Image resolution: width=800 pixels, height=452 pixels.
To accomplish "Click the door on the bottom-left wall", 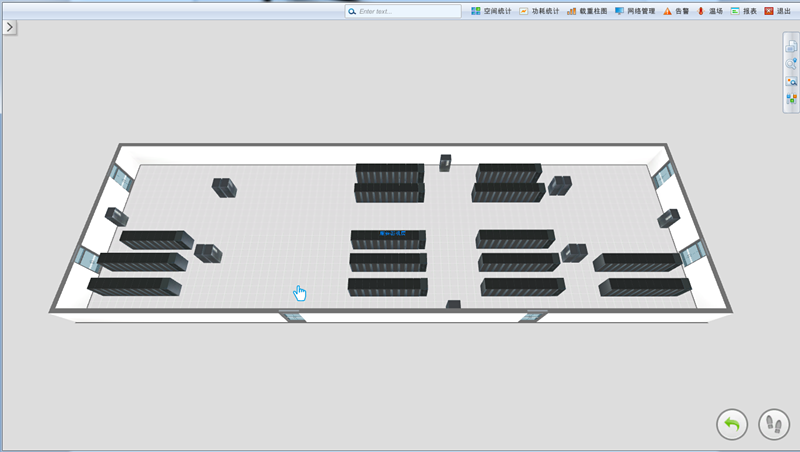I will click(293, 316).
